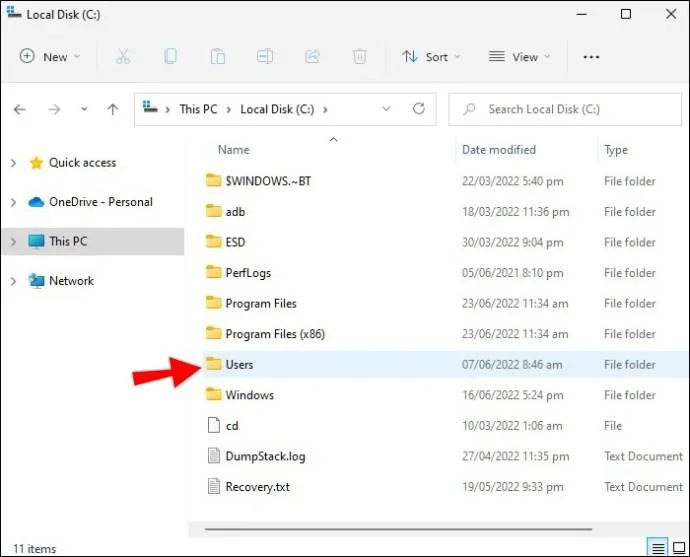
Task: Switch to Large icons view layout
Action: 679,548
